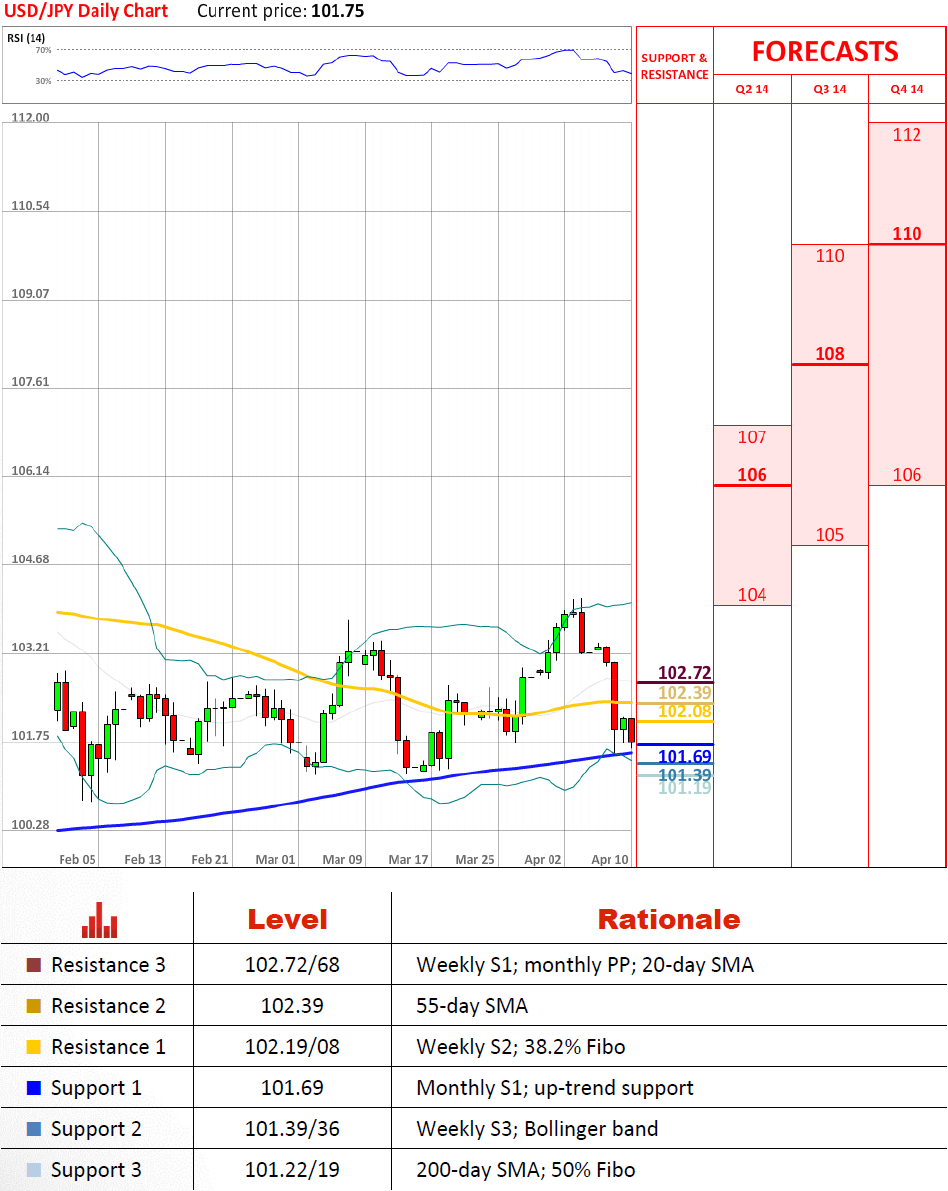This screenshot has width=948, height=1191.
Task: Click the Resistance 2 row label
Action: (108, 1006)
